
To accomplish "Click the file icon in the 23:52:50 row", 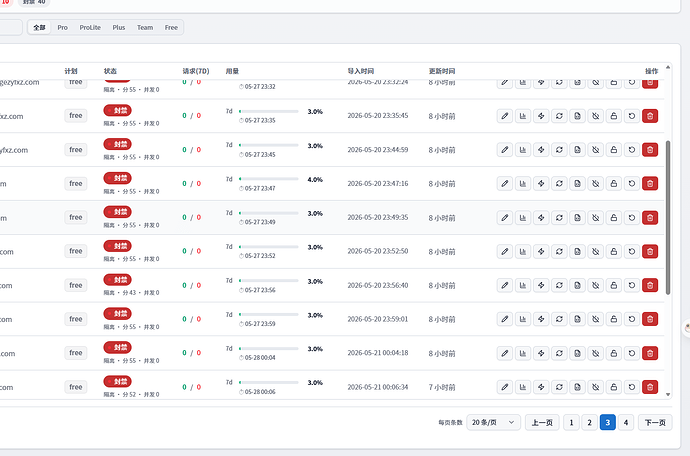I will (x=577, y=251).
